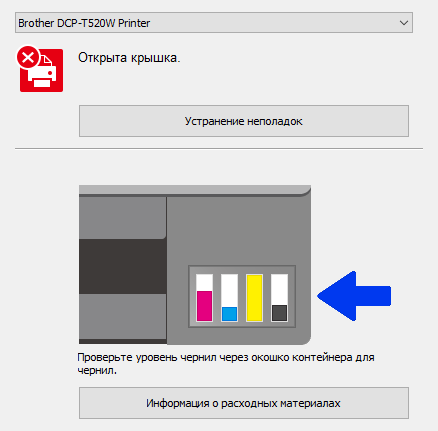Open the Brother DCP-T520W Printer selection combo box
This screenshot has height=431, width=438.
214,23
